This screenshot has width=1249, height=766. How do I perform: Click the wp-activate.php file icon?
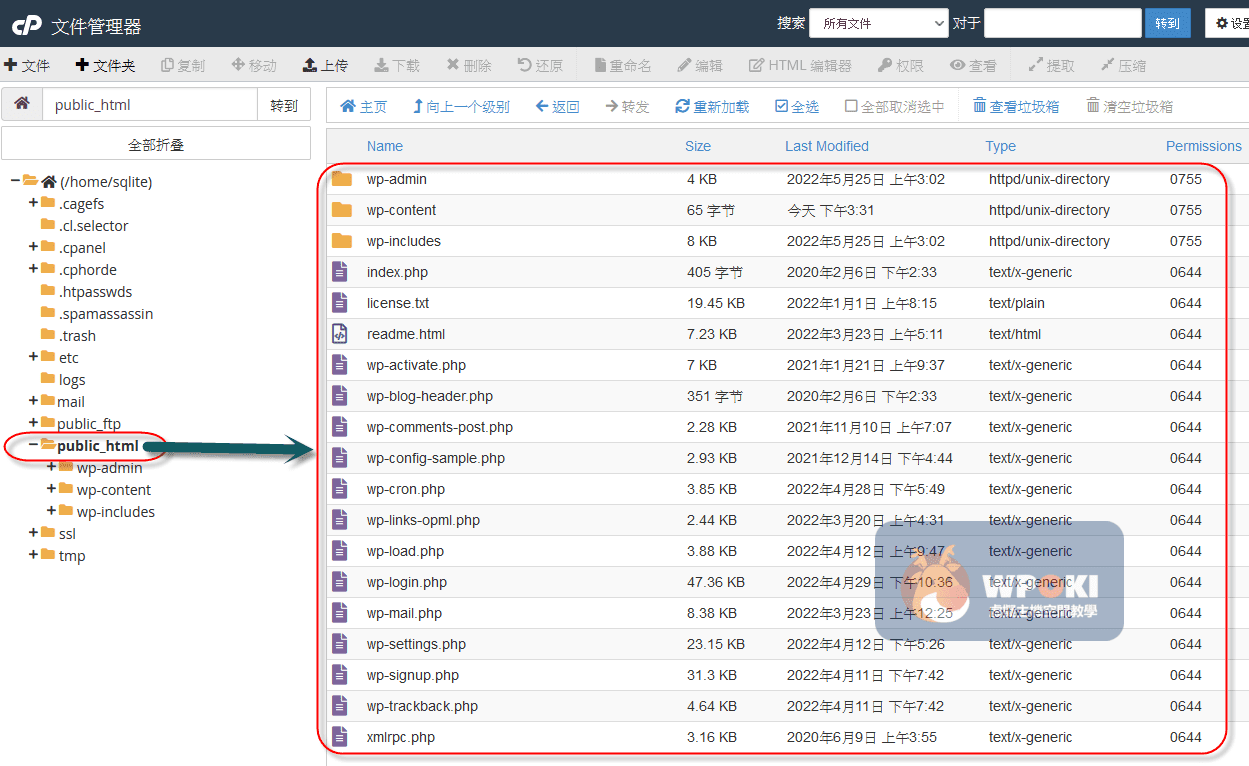[x=340, y=365]
